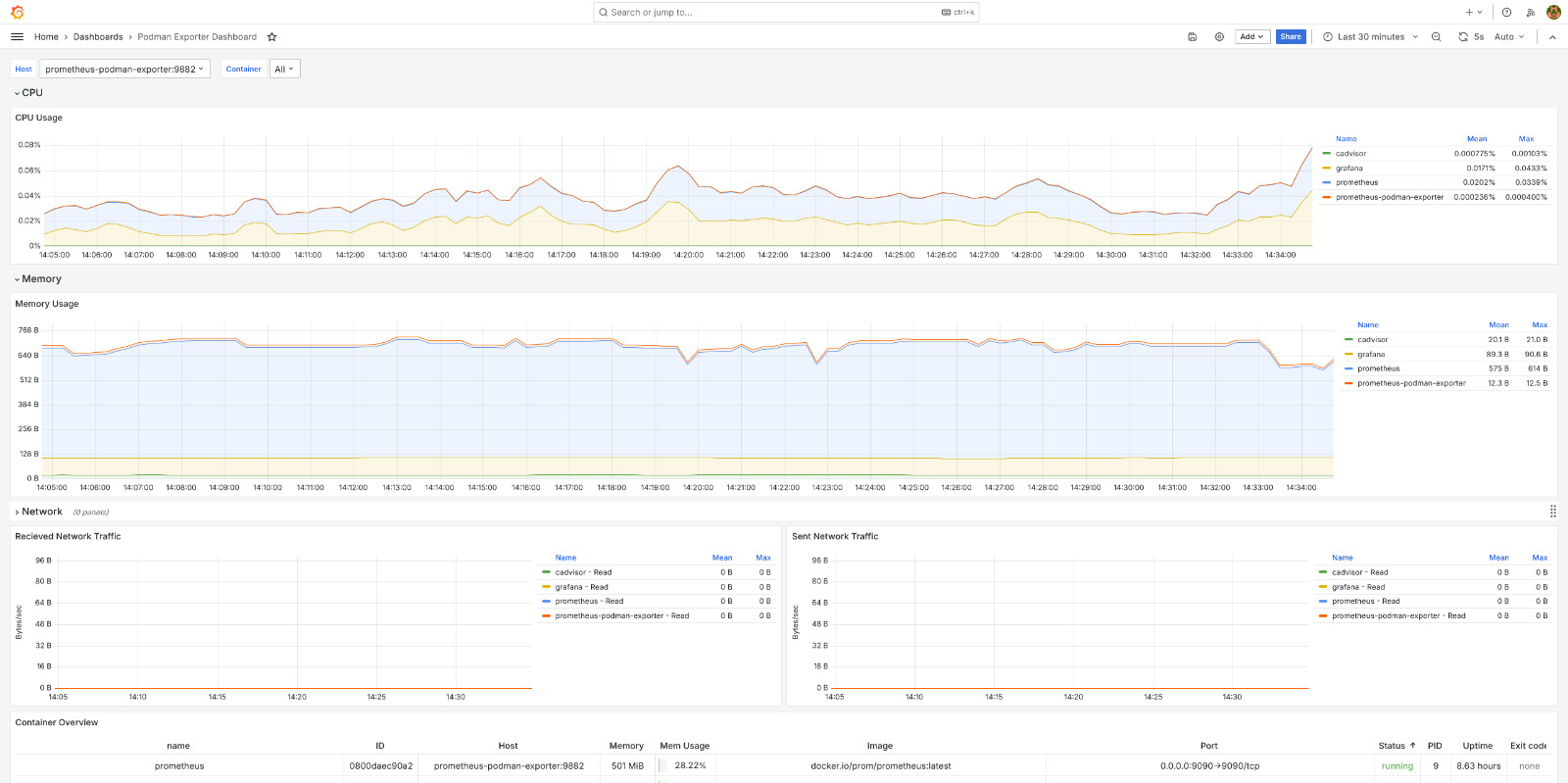The width and height of the screenshot is (1568, 783).
Task: Click the port 0.0.0.0:9090→9090/tcp cell
Action: coord(1209,766)
